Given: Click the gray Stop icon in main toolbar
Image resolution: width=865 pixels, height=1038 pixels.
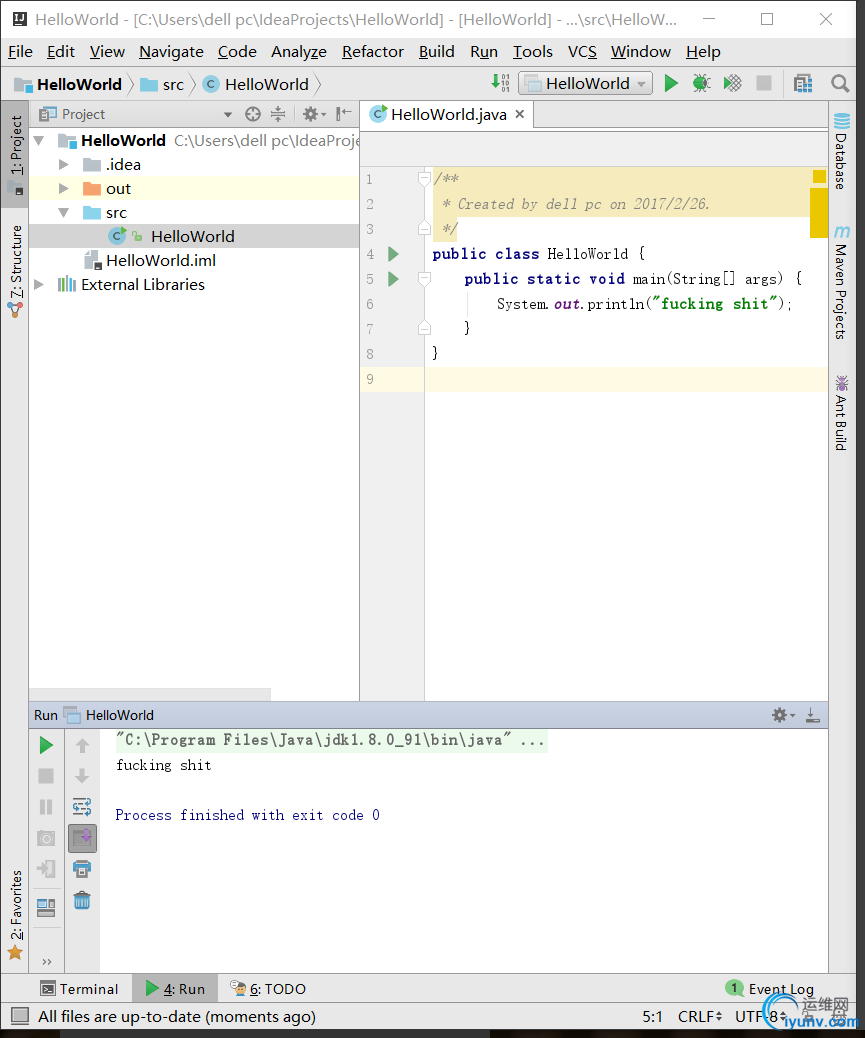Looking at the screenshot, I should click(764, 83).
